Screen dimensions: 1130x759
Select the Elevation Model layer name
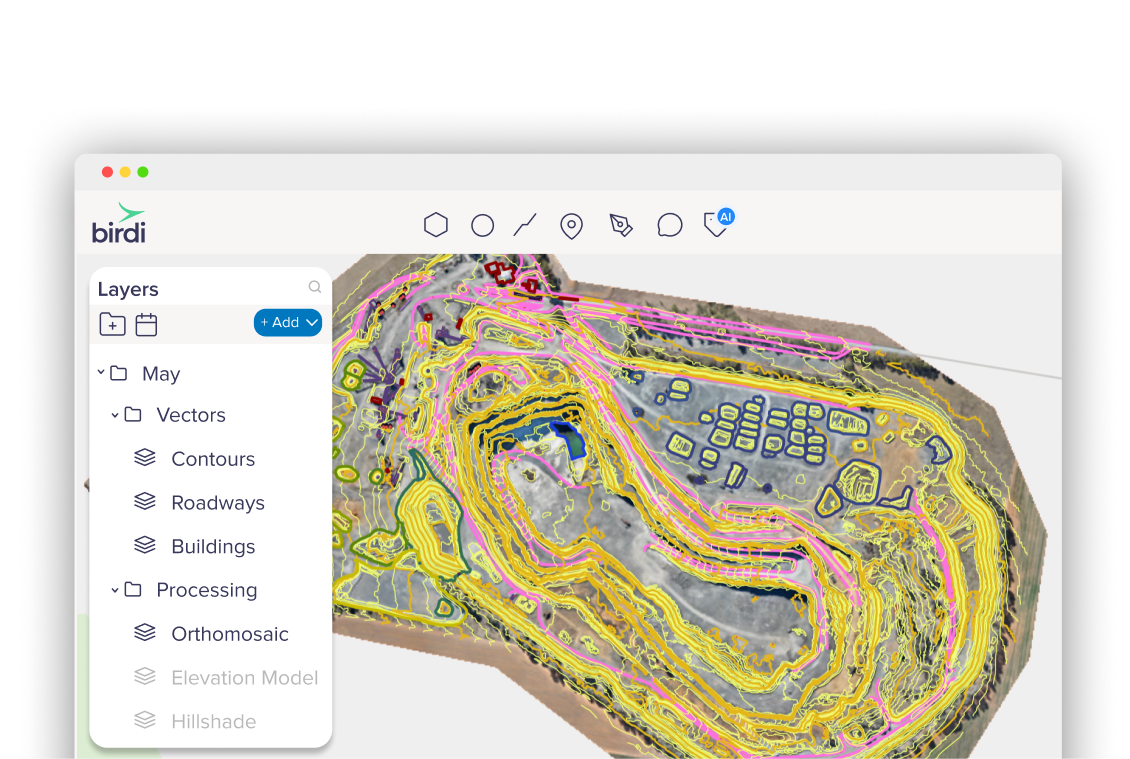[x=244, y=678]
